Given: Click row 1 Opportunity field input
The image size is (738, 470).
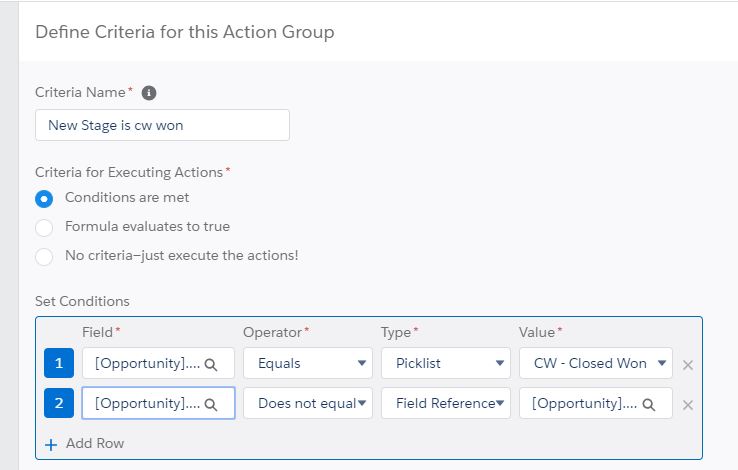Looking at the screenshot, I should (147, 363).
